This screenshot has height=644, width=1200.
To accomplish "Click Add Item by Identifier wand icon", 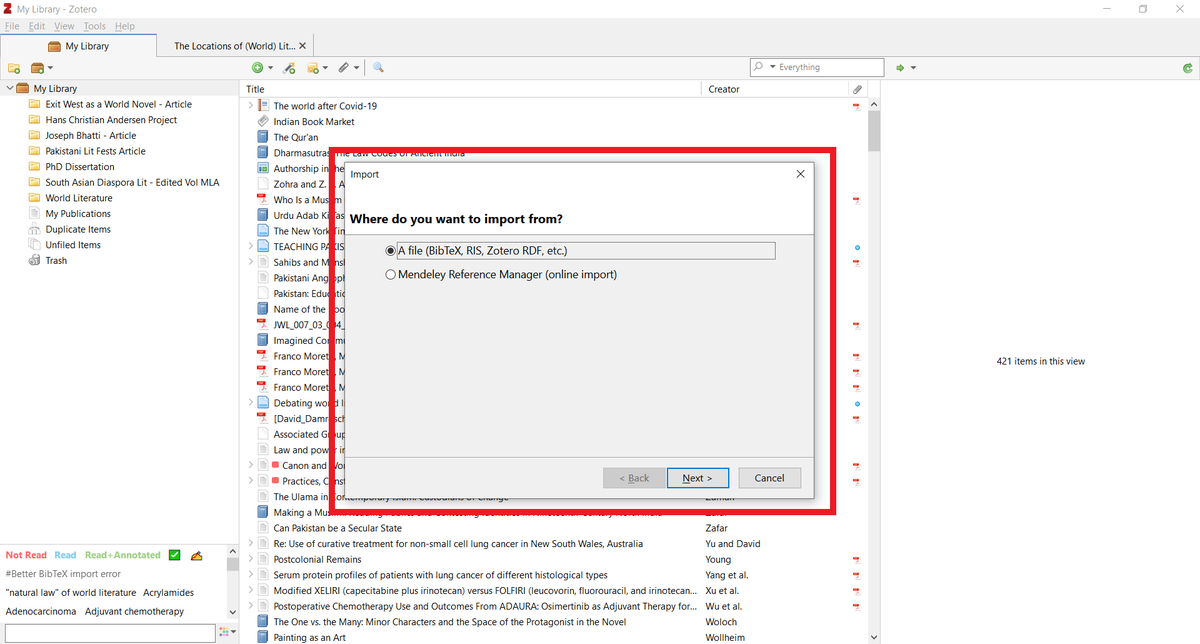I will pyautogui.click(x=289, y=68).
